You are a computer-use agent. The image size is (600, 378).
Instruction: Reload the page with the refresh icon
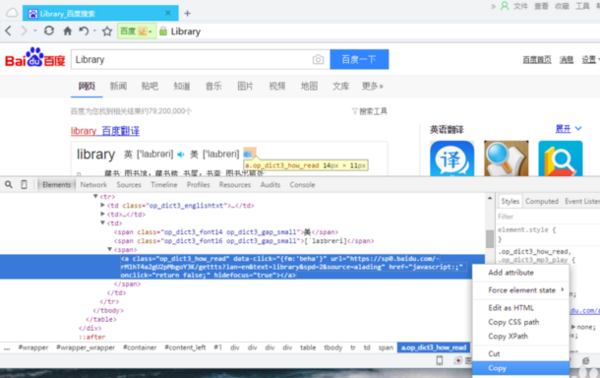[x=49, y=31]
